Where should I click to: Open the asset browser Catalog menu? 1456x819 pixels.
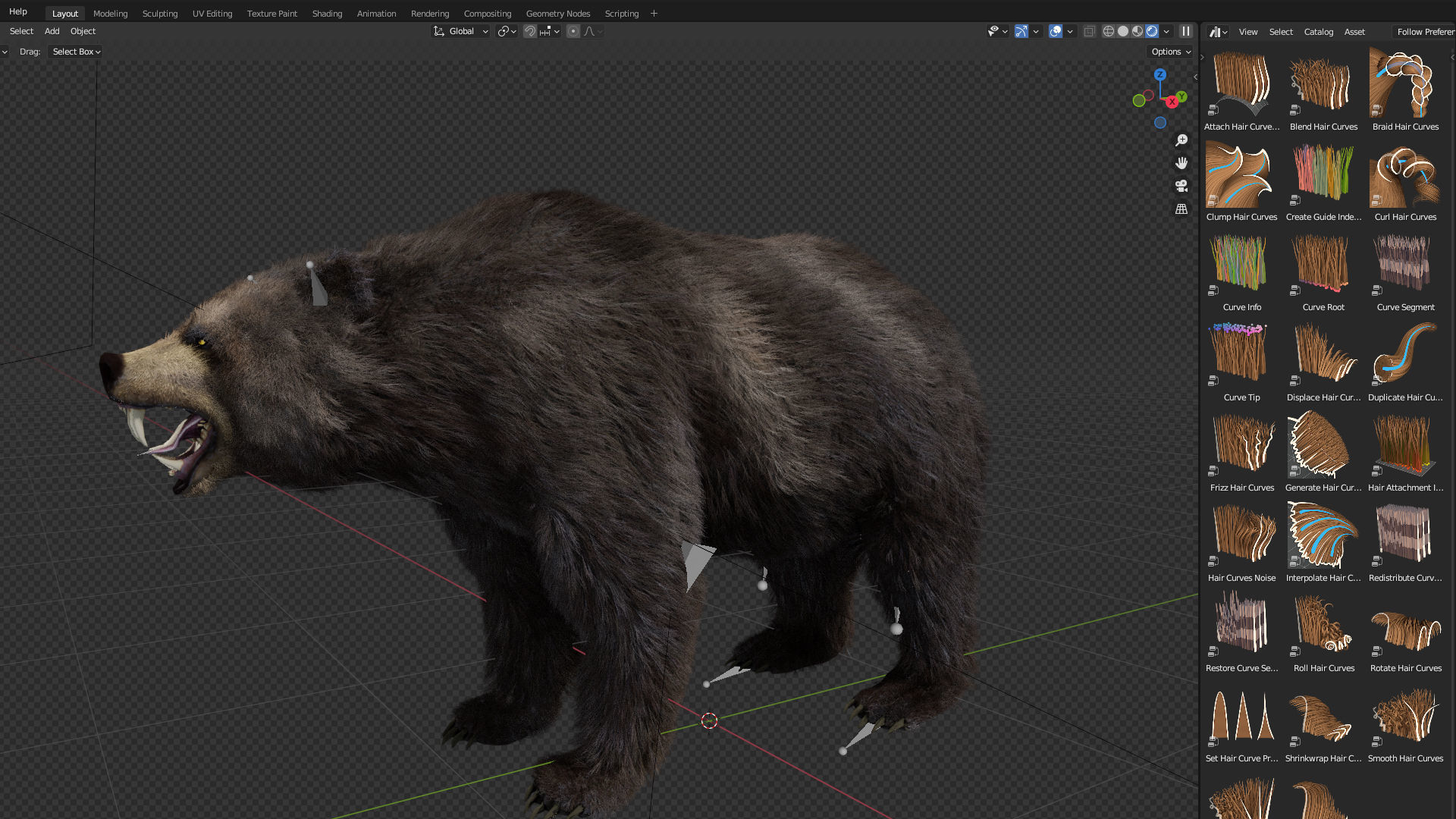pyautogui.click(x=1319, y=32)
